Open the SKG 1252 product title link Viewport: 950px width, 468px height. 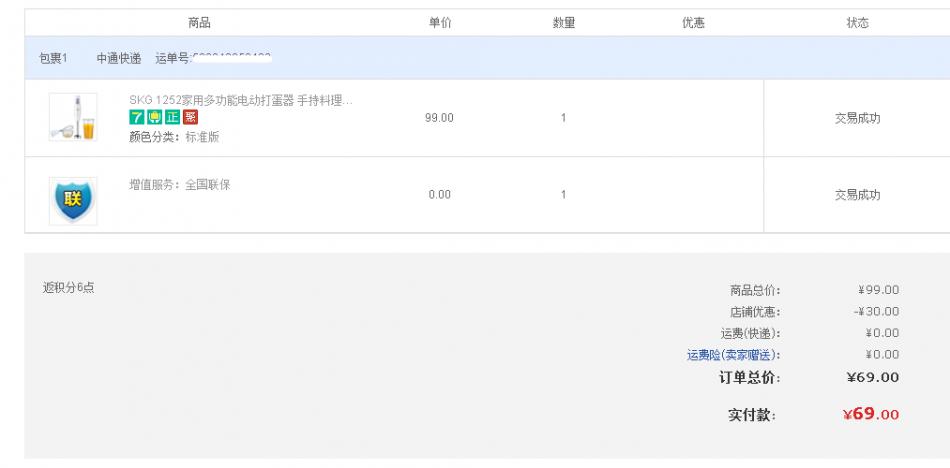pyautogui.click(x=241, y=100)
